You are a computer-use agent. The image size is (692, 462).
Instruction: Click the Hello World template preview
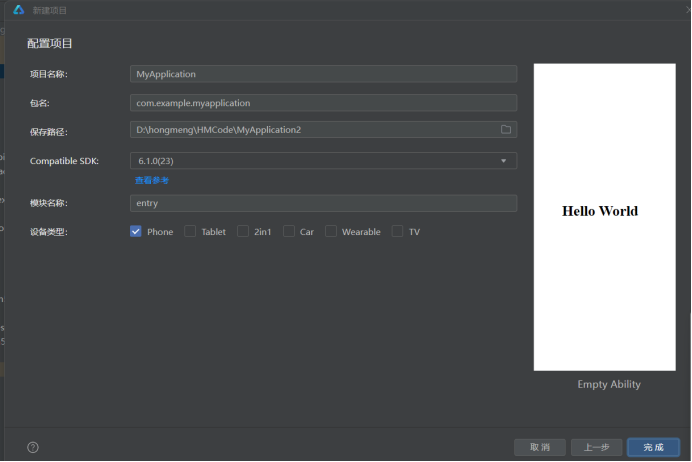pyautogui.click(x=605, y=217)
